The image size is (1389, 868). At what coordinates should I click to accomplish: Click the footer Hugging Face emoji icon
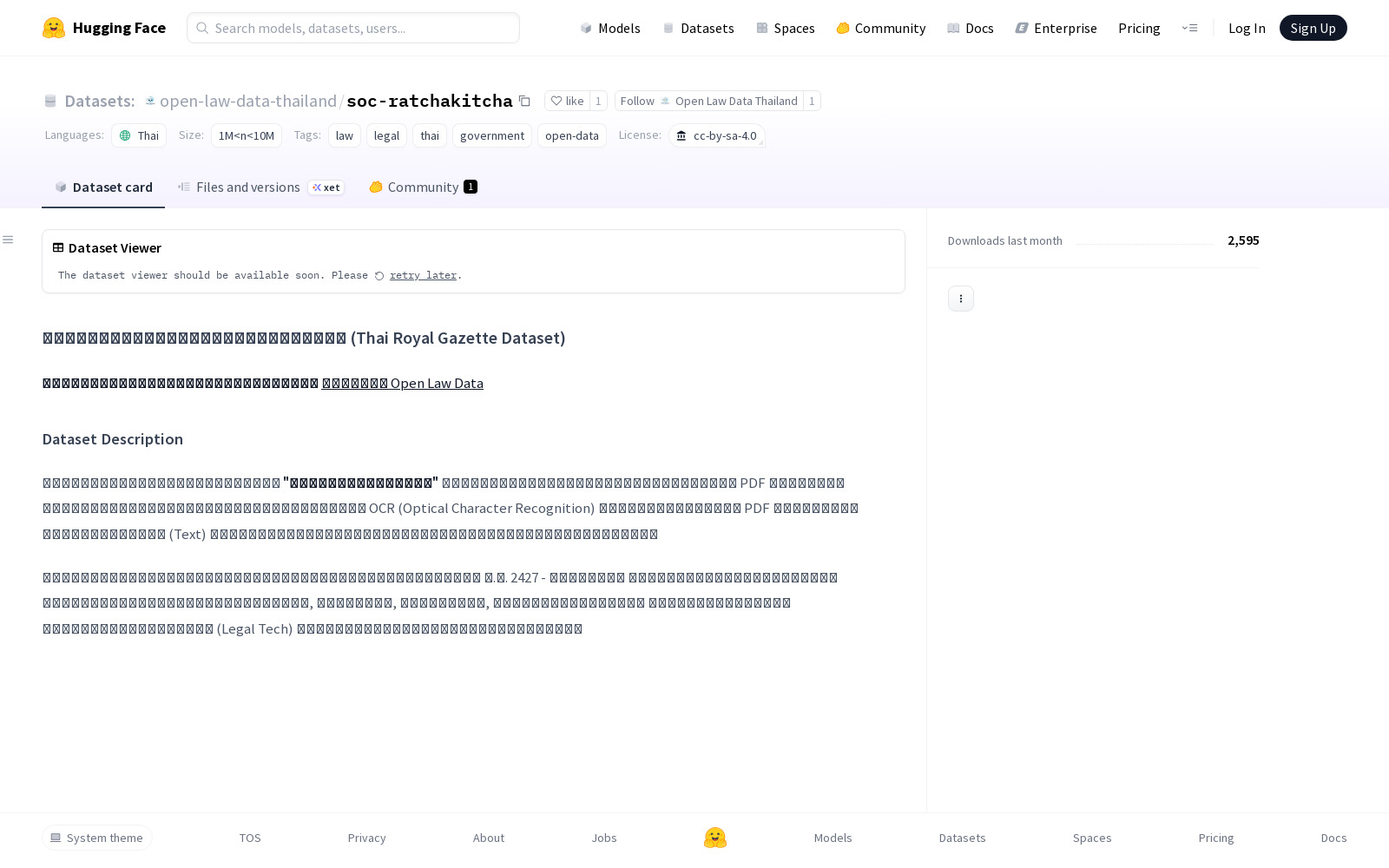[715, 838]
